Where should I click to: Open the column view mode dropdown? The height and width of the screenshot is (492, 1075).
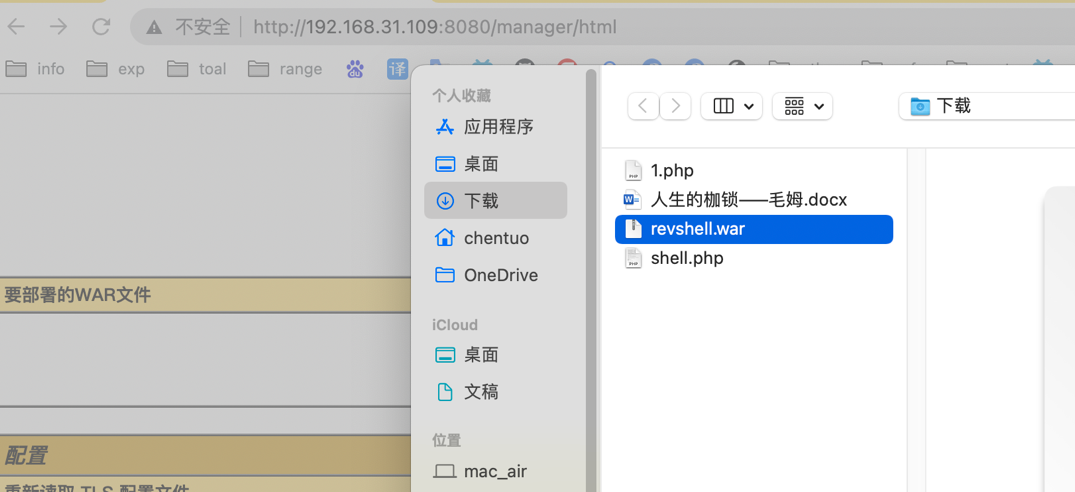732,106
